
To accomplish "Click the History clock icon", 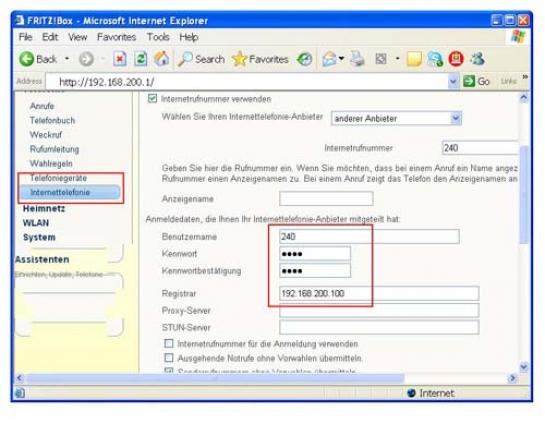I will [304, 59].
